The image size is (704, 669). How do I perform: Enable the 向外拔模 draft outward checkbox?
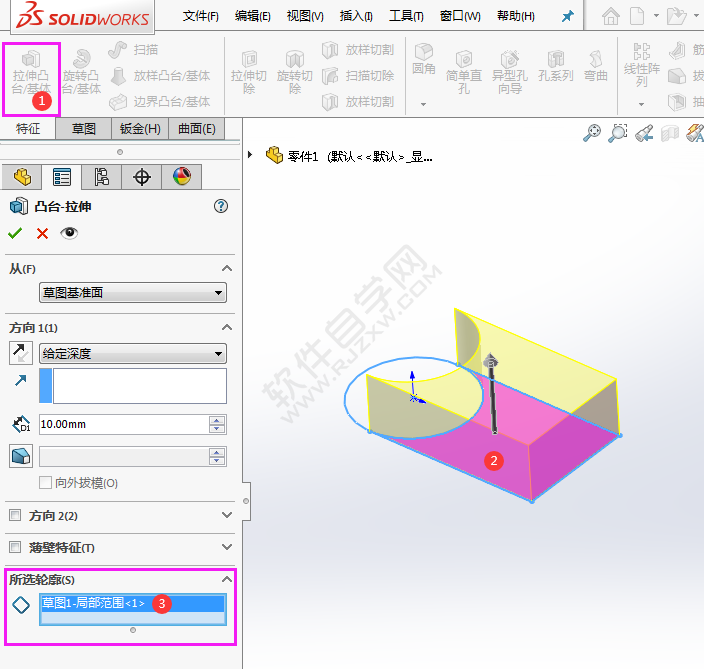[45, 483]
